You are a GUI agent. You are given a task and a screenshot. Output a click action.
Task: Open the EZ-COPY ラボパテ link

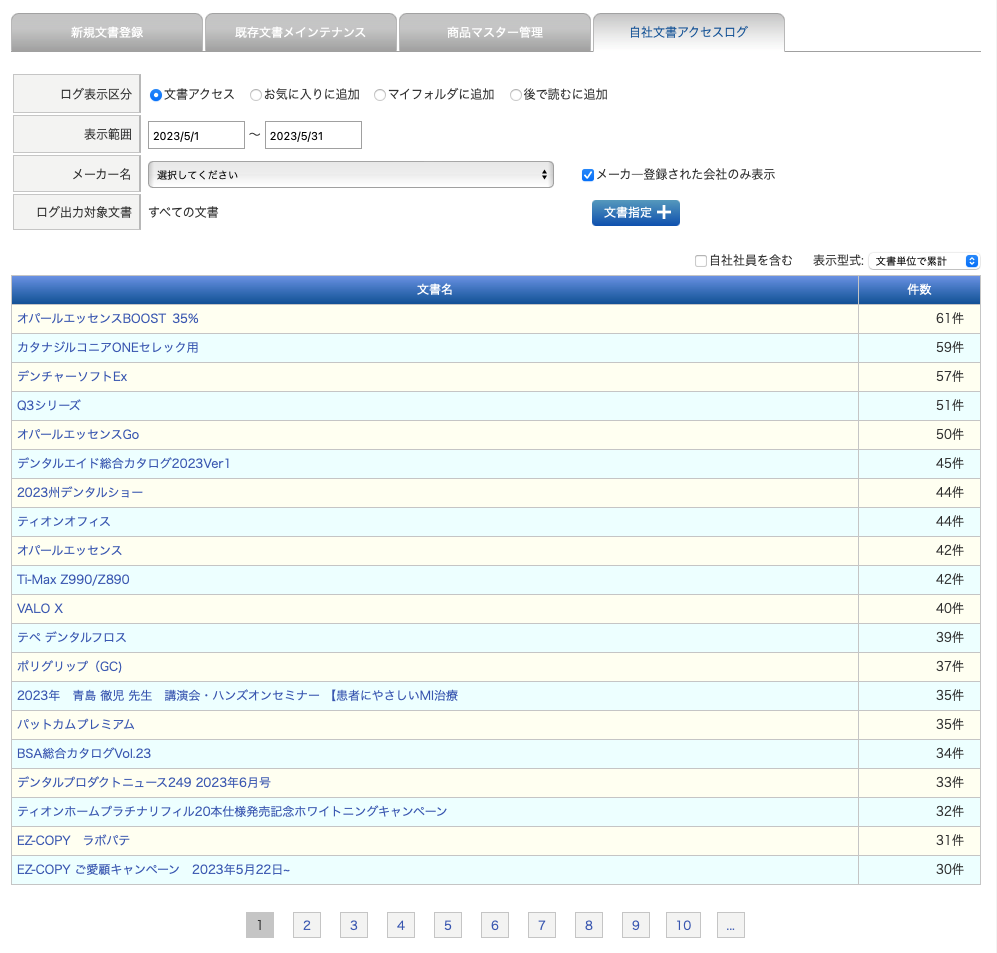tap(73, 840)
